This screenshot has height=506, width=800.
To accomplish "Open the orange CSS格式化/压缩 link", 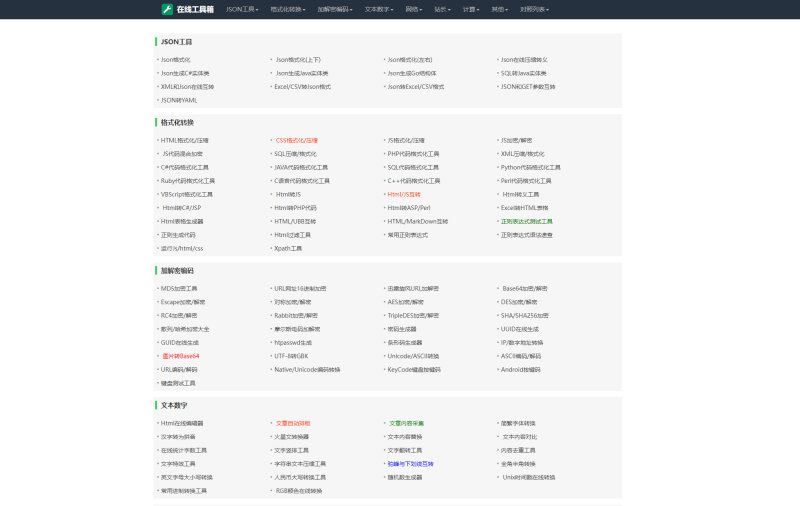I will (296, 141).
